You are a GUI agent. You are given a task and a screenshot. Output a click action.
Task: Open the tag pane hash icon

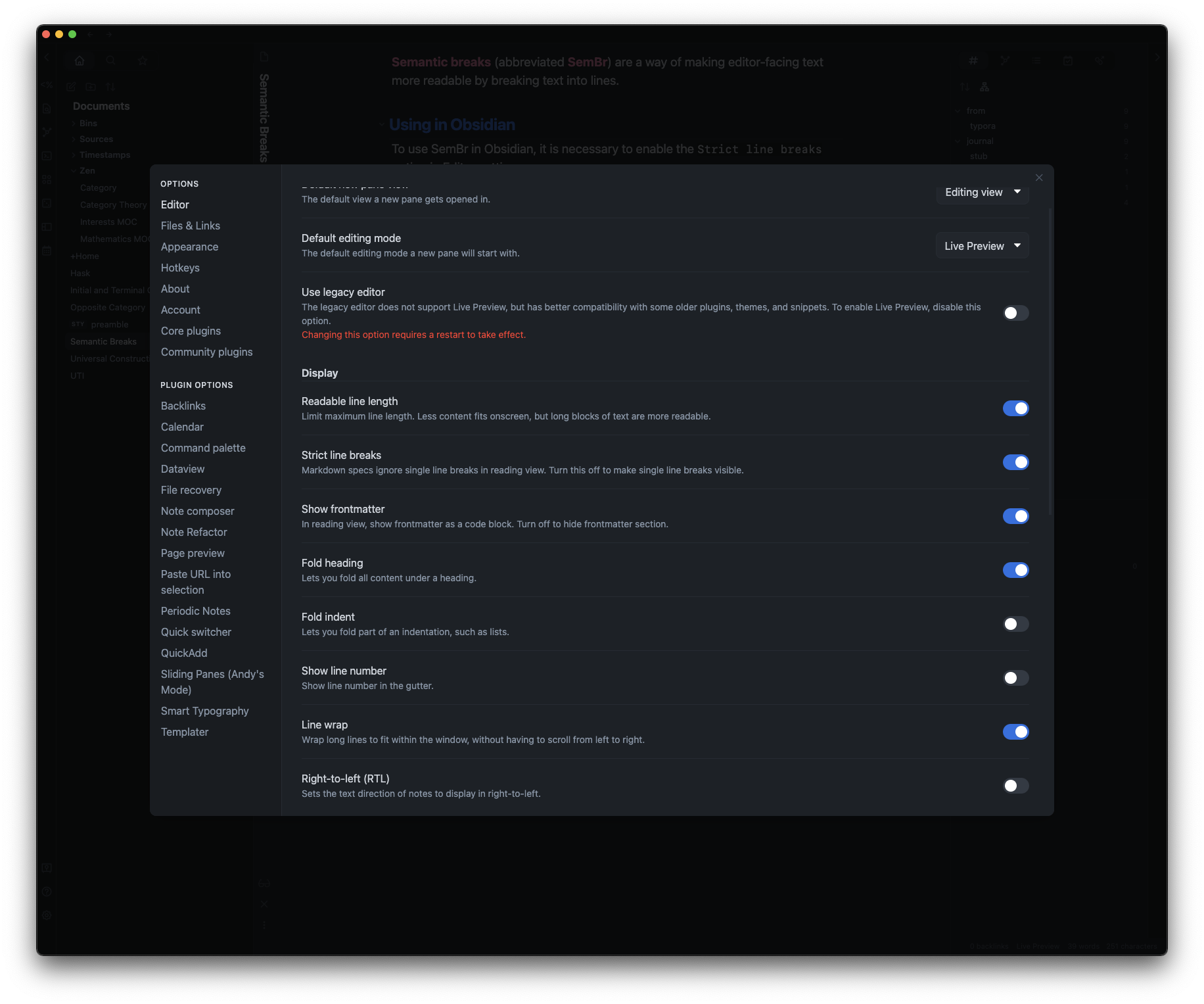click(x=973, y=60)
